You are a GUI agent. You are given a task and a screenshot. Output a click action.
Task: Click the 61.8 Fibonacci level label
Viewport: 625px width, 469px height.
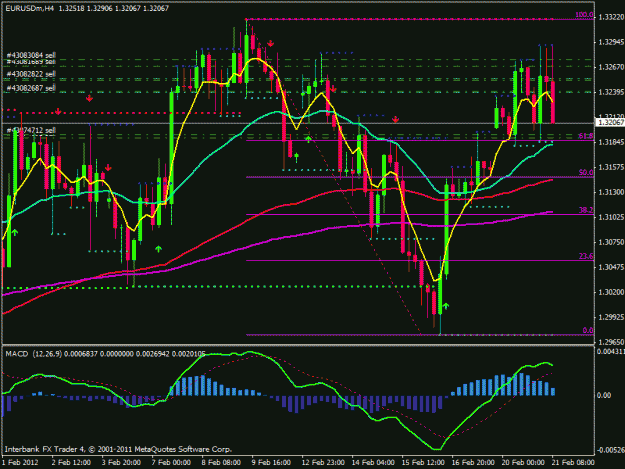[586, 136]
